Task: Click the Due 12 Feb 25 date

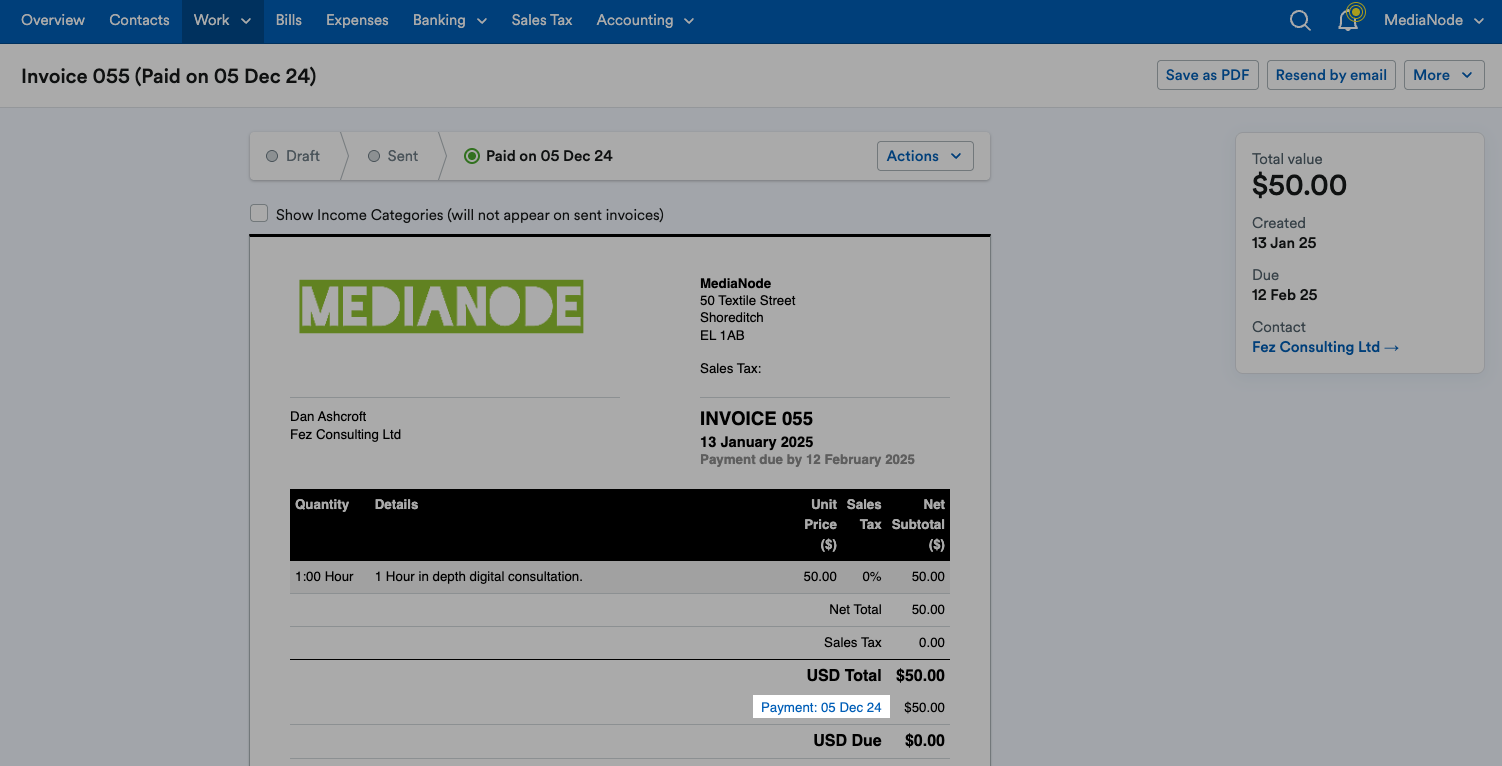Action: pos(1284,295)
